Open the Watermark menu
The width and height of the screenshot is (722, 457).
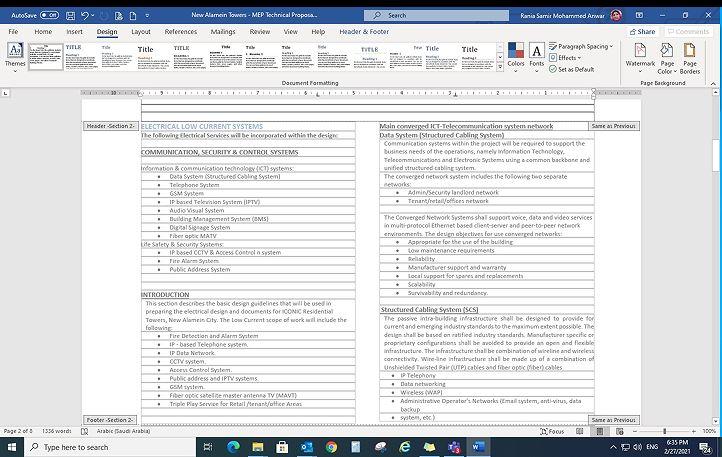(640, 58)
